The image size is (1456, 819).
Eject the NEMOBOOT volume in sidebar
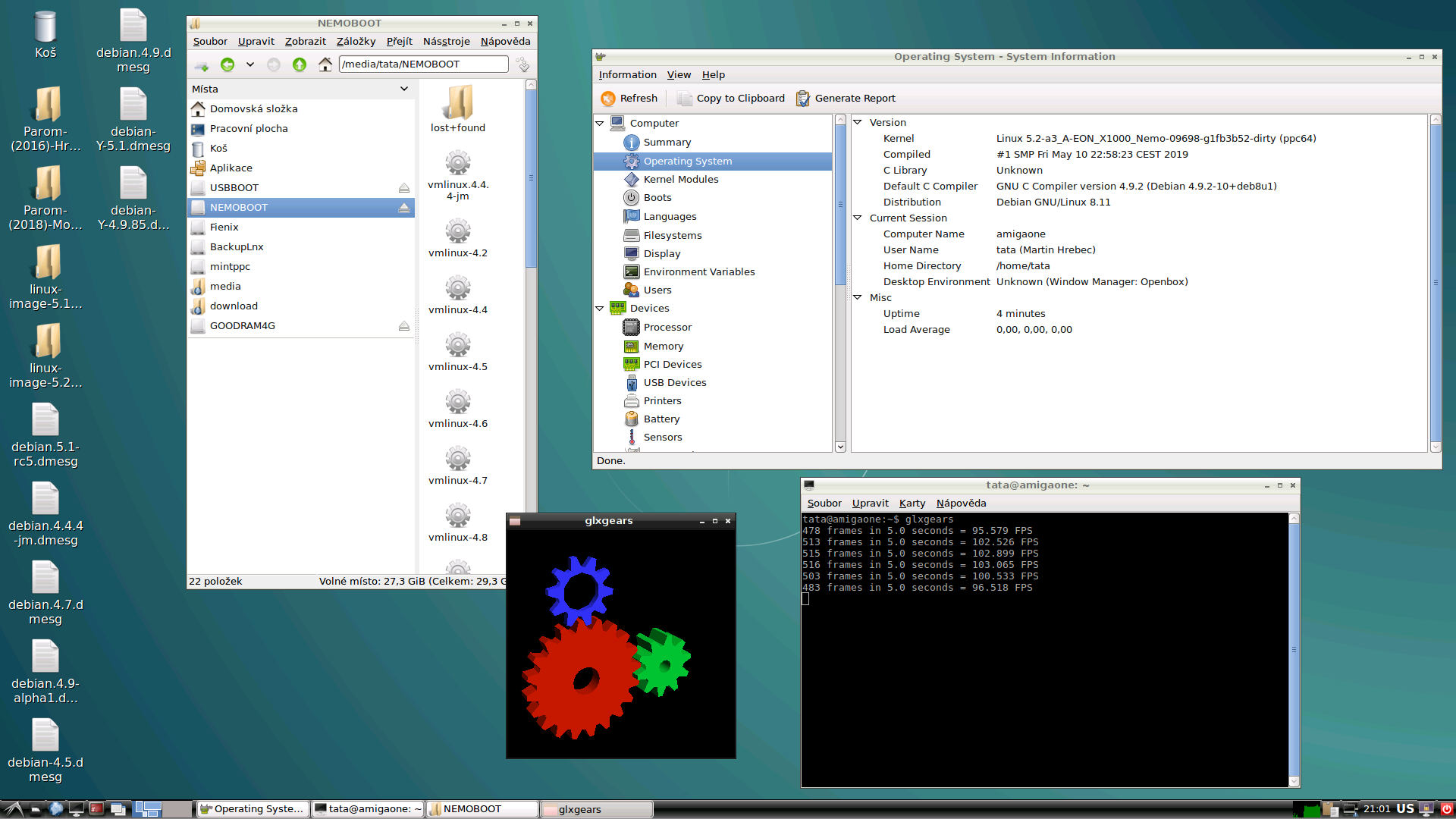404,208
